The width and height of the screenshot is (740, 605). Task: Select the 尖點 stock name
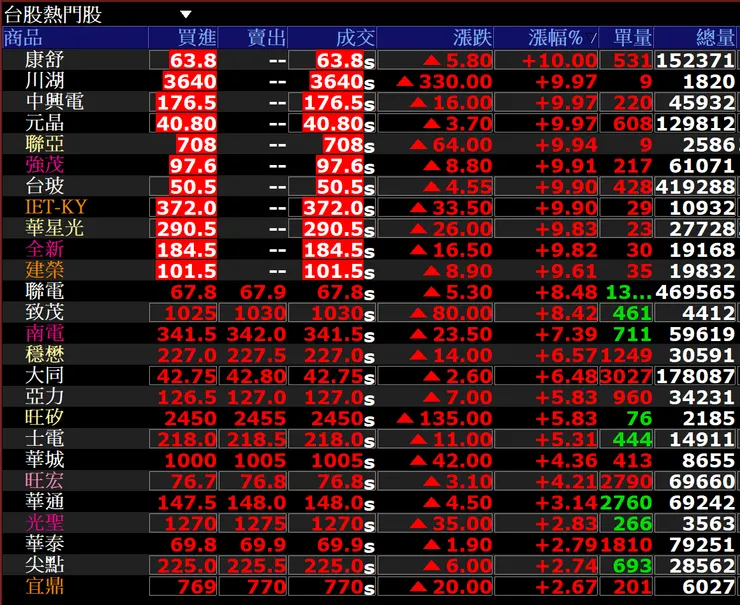coord(44,565)
